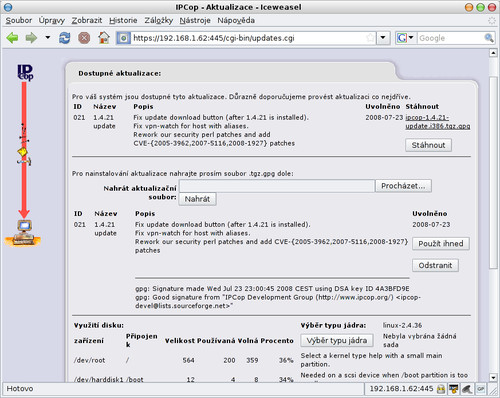Go forward with the green right arrow

31,38
